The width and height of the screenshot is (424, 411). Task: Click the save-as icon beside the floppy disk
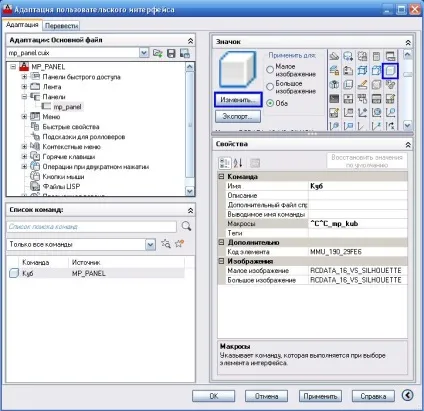185,53
